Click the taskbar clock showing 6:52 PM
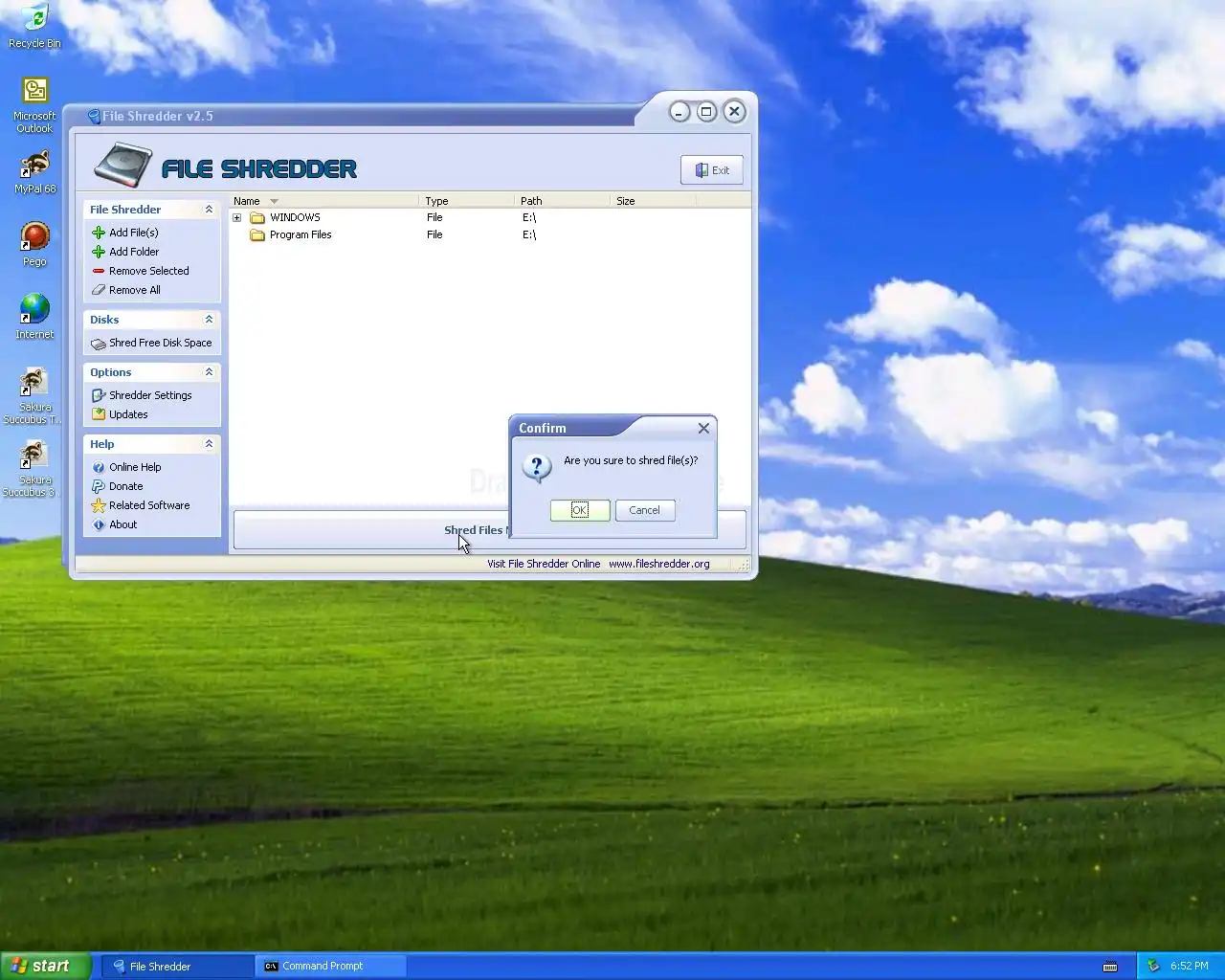 coord(1190,967)
